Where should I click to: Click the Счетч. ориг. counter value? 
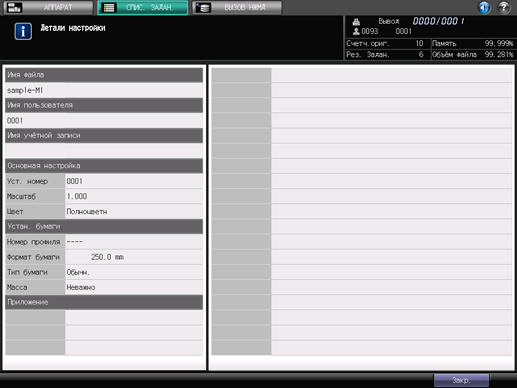point(419,44)
